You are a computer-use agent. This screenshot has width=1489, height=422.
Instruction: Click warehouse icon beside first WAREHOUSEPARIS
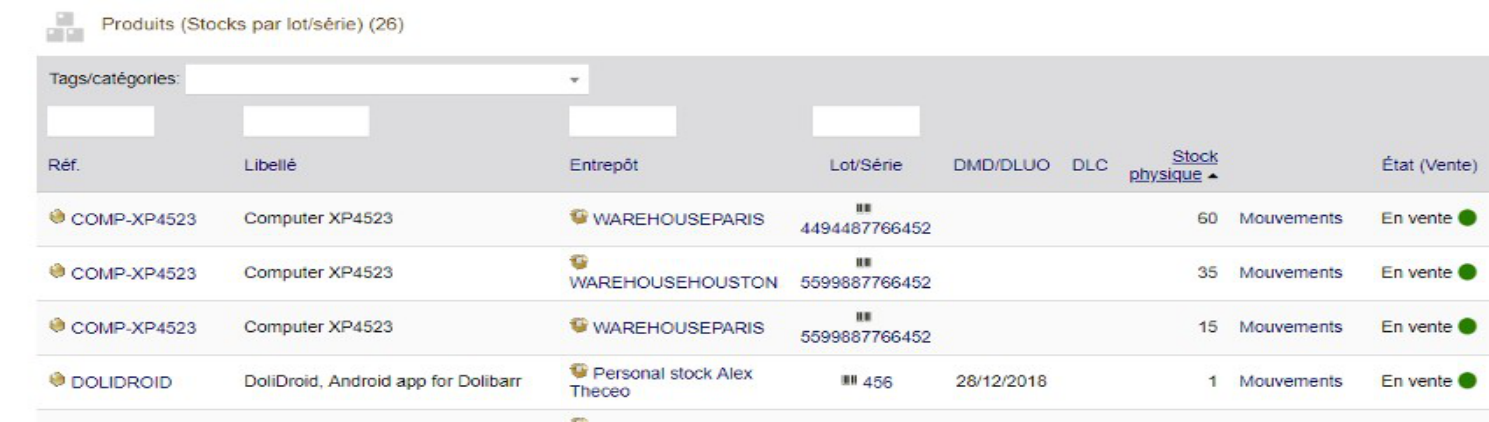point(577,219)
